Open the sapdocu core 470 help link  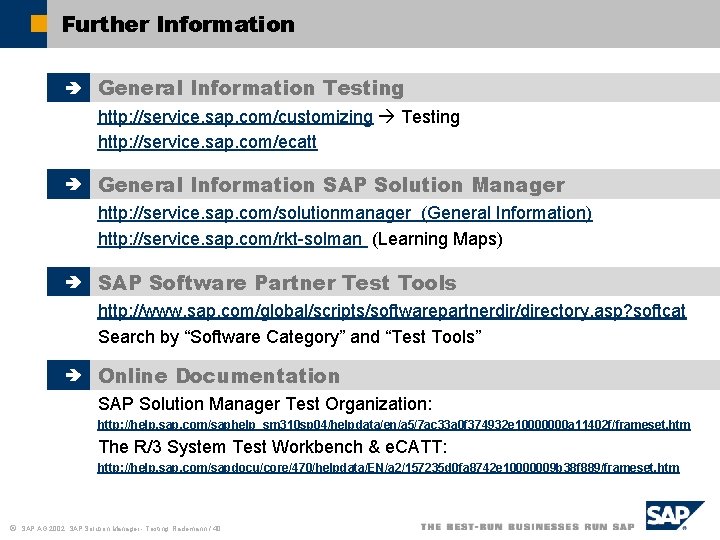[388, 467]
